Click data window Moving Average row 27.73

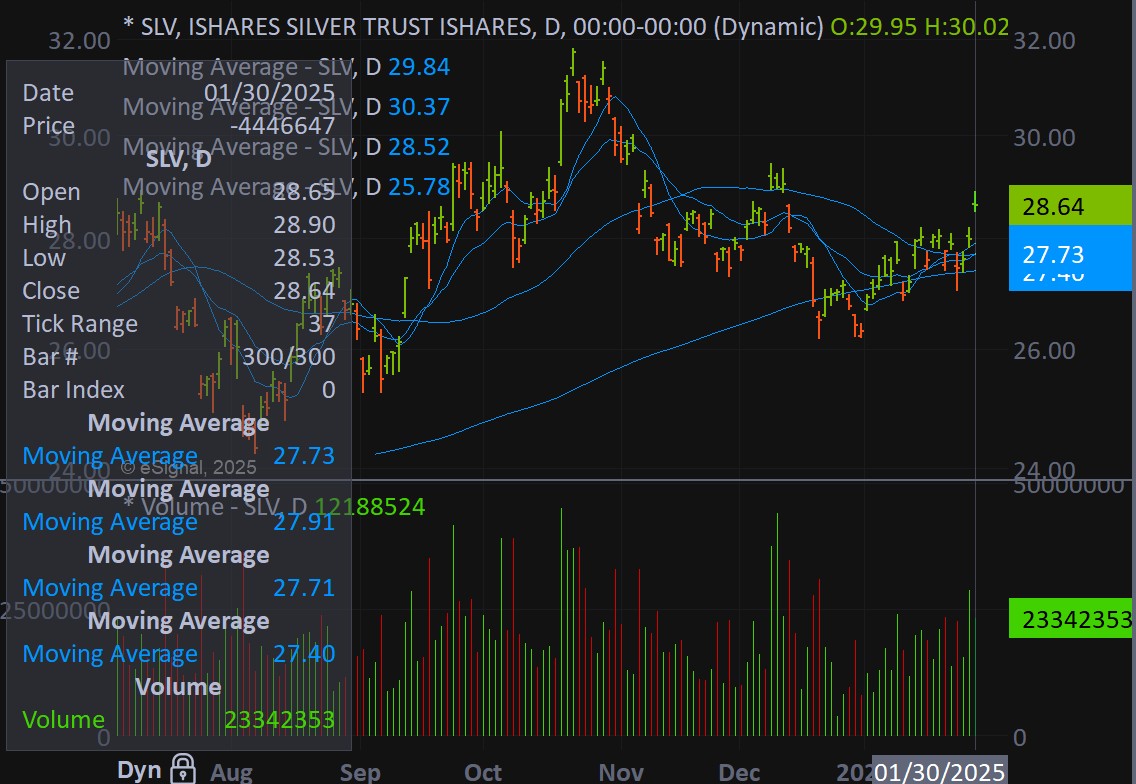(x=179, y=456)
